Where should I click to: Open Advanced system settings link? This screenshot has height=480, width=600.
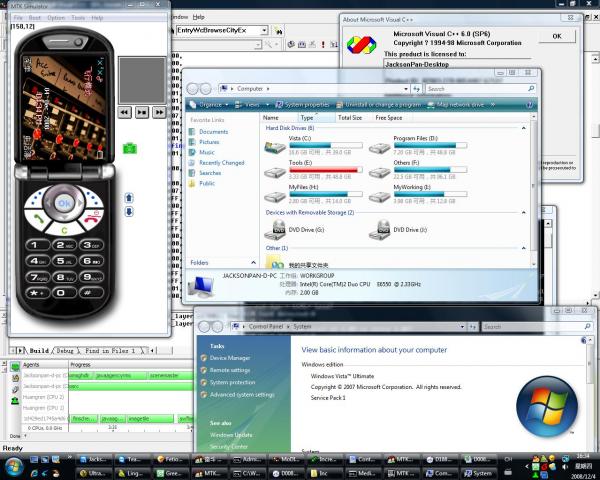[242, 395]
